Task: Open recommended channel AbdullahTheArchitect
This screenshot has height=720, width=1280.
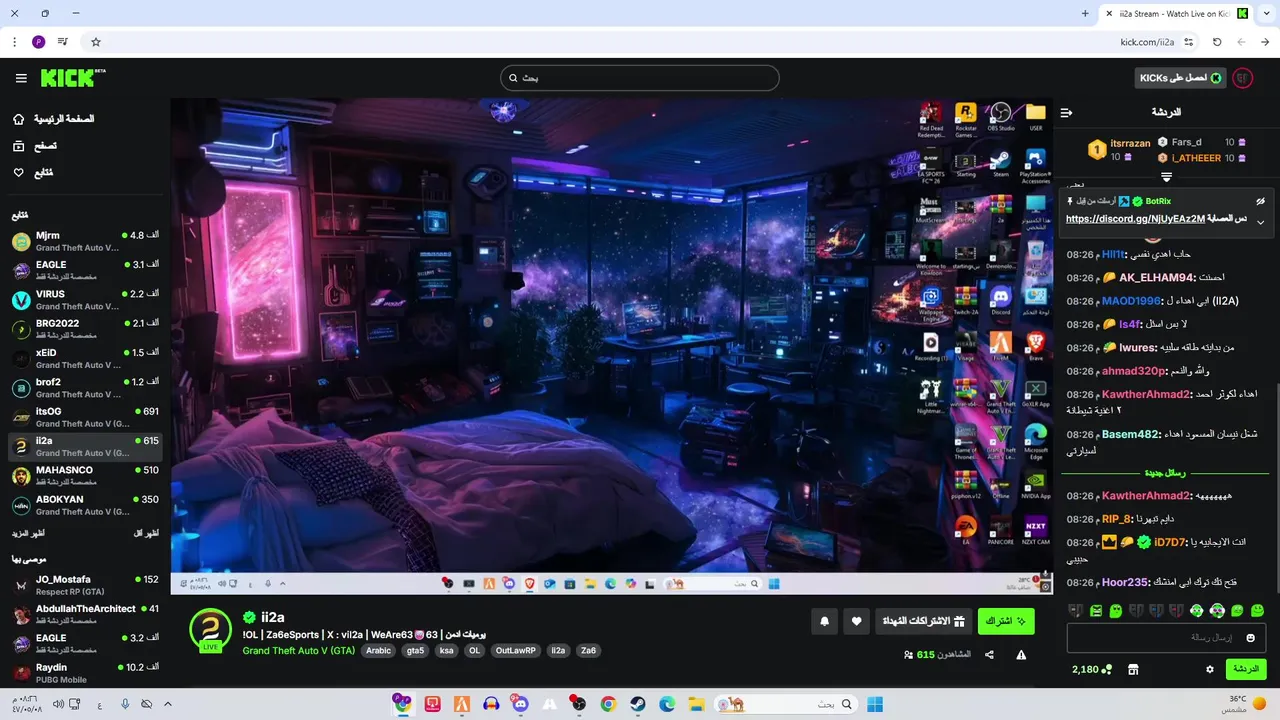Action: [x=85, y=614]
